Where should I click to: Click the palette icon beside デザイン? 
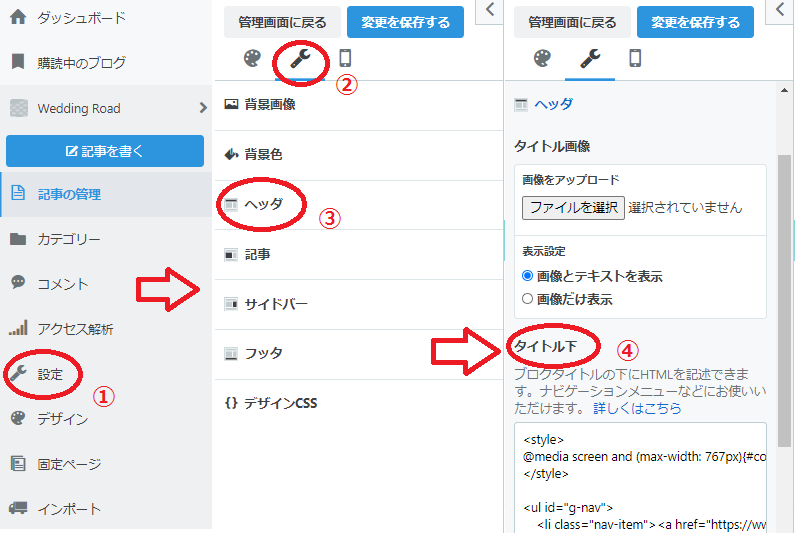(x=18, y=418)
